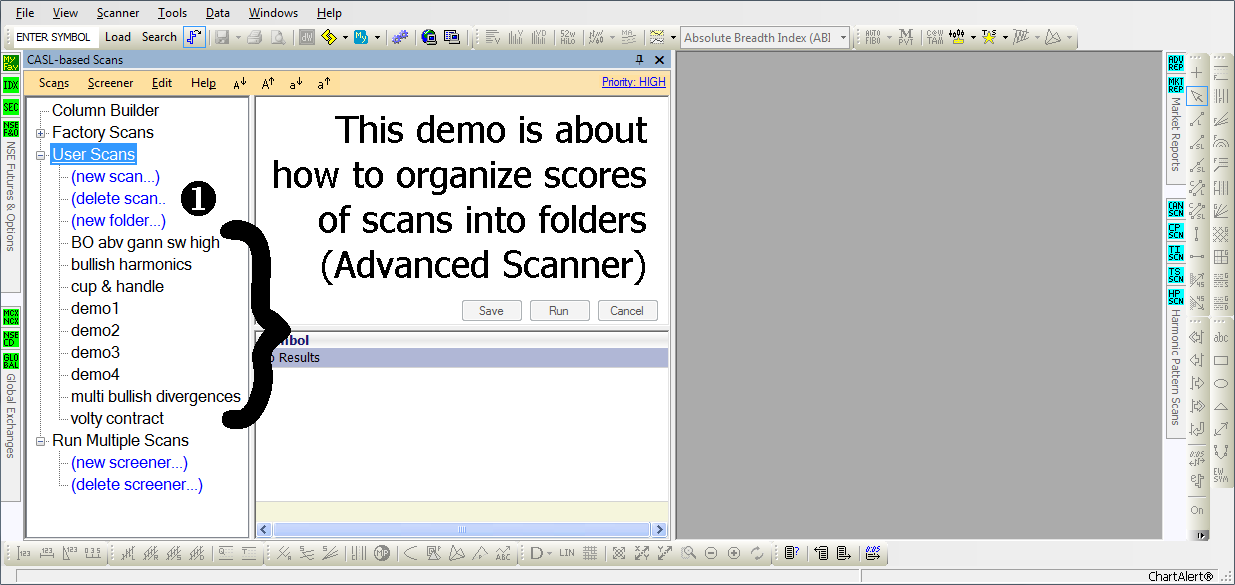Viewport: 1235px width, 585px height.
Task: Open dropdown arrow beside the star icon
Action: tap(1004, 38)
